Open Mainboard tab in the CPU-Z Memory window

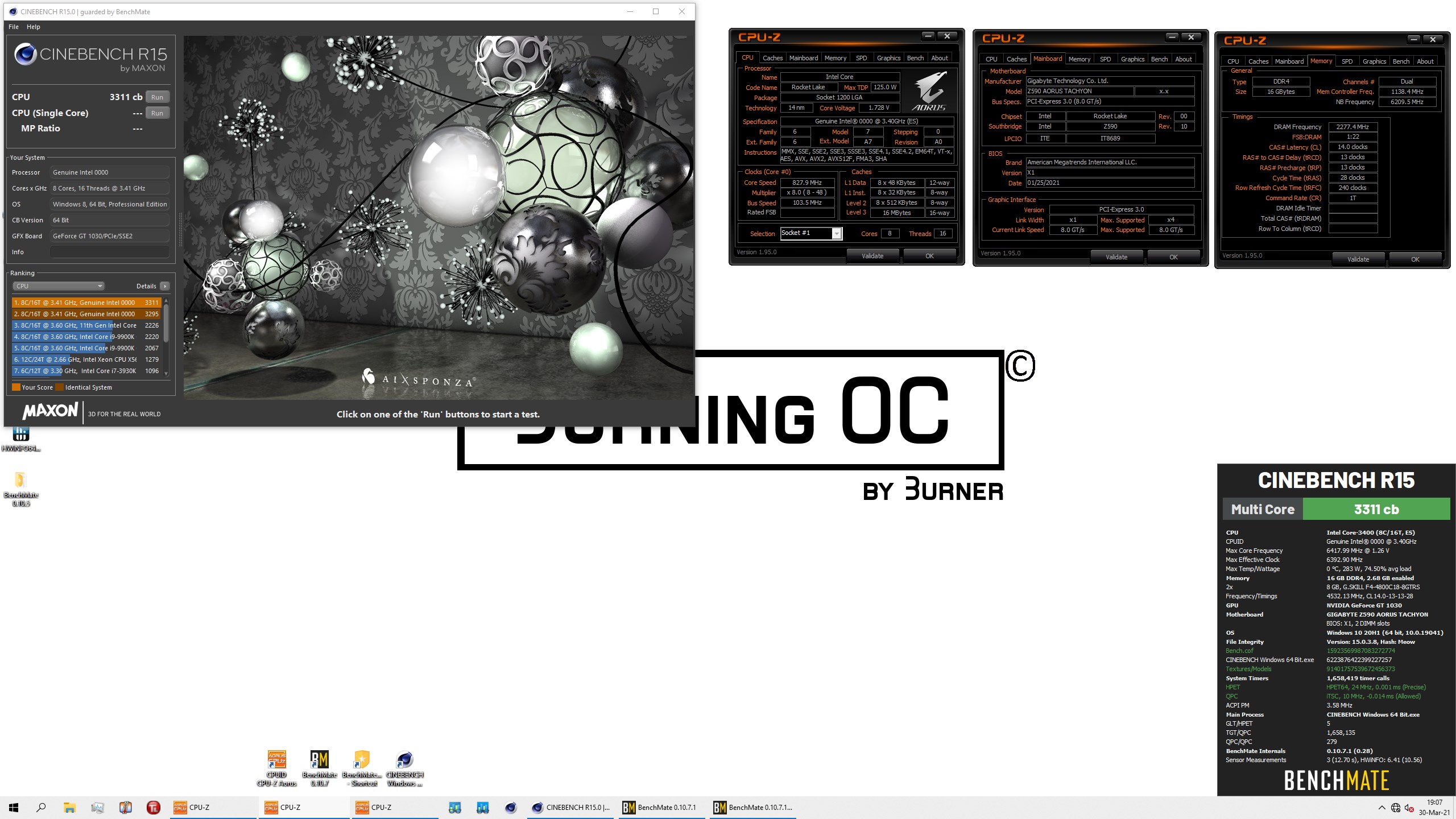[x=1289, y=61]
